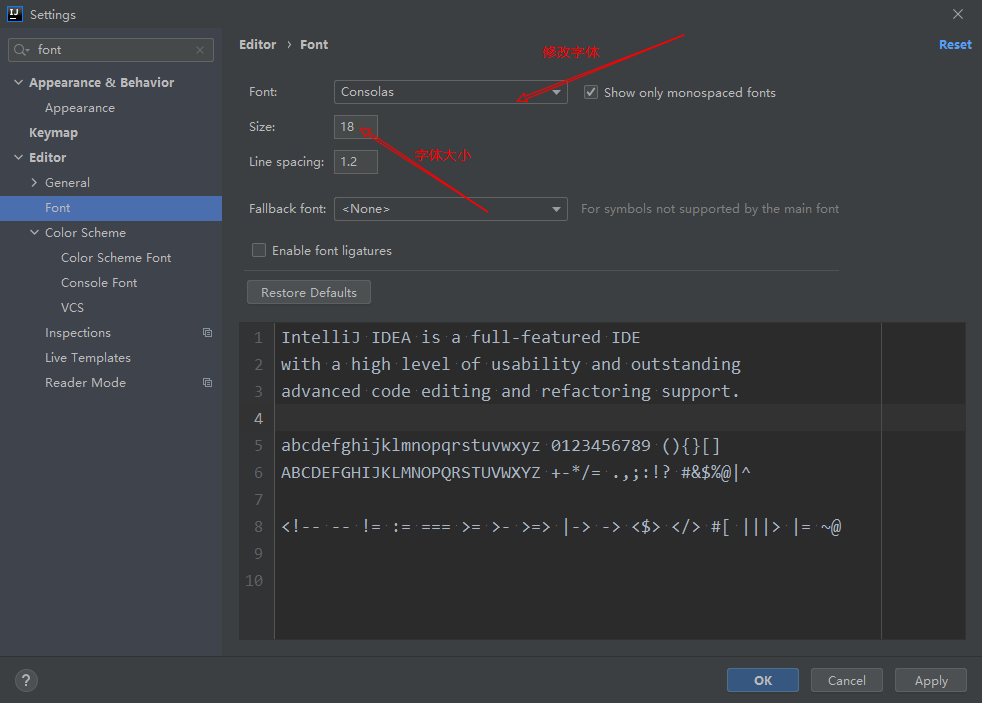Image resolution: width=982 pixels, height=703 pixels.
Task: Open the Fallback font dropdown
Action: tap(450, 209)
